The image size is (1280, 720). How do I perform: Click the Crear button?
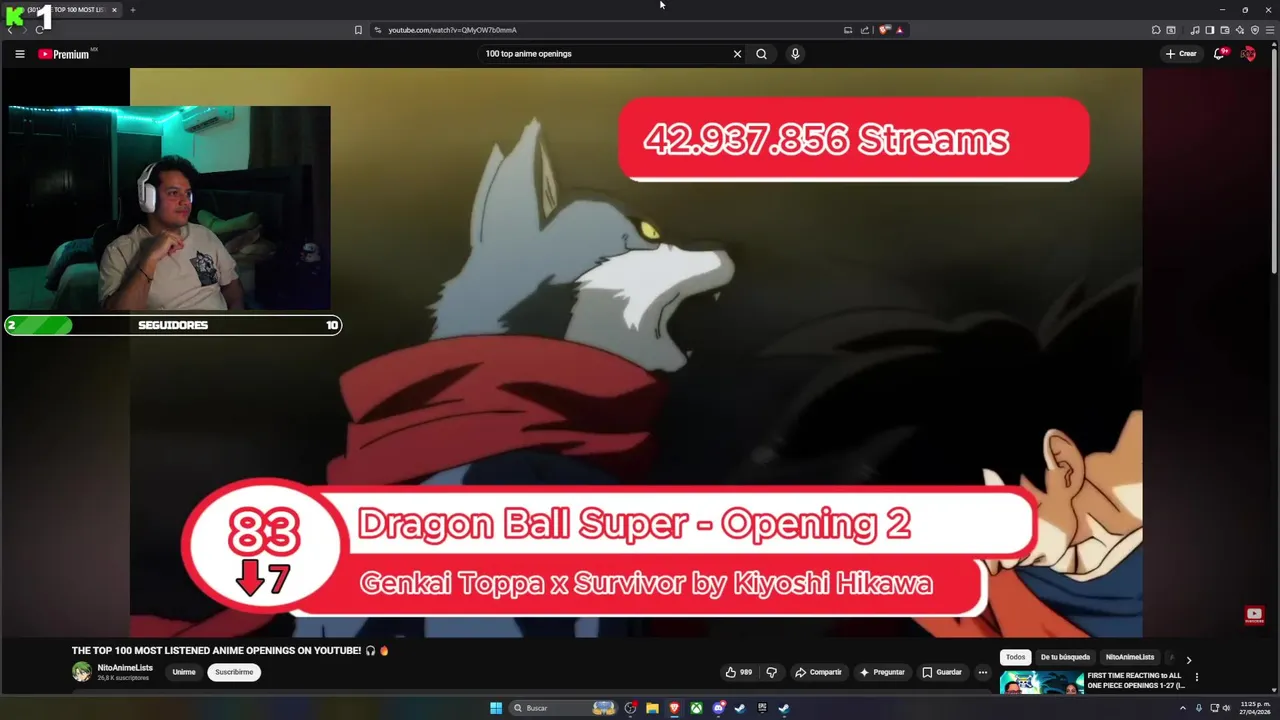tap(1181, 54)
